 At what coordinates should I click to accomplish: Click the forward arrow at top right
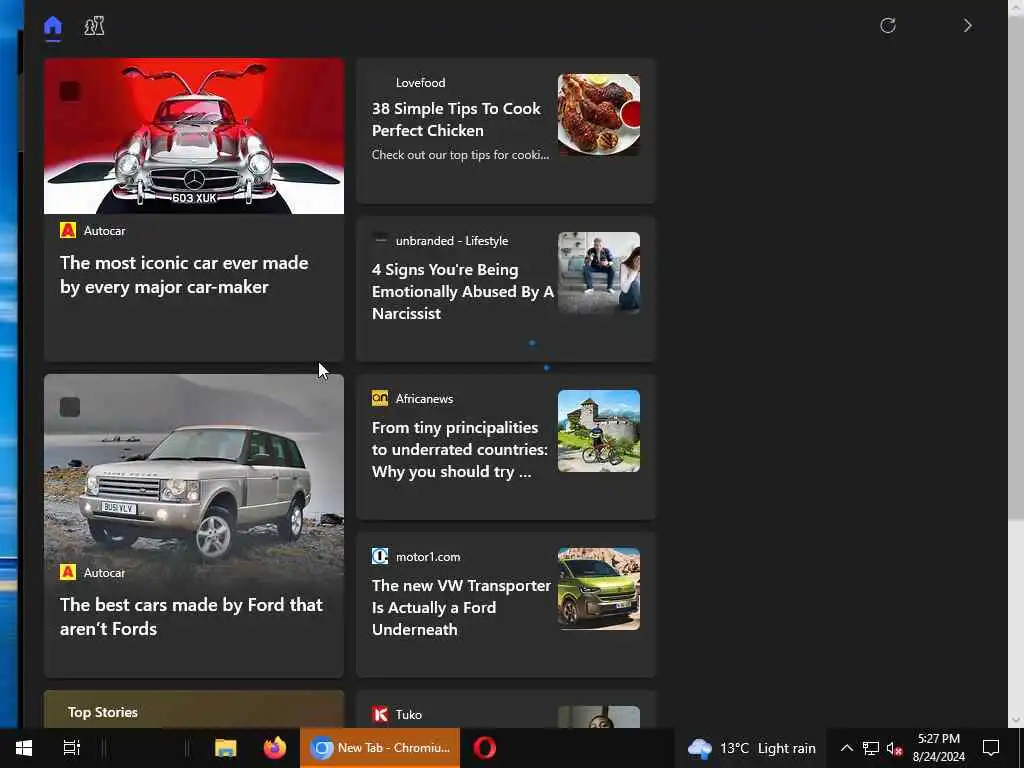[968, 25]
